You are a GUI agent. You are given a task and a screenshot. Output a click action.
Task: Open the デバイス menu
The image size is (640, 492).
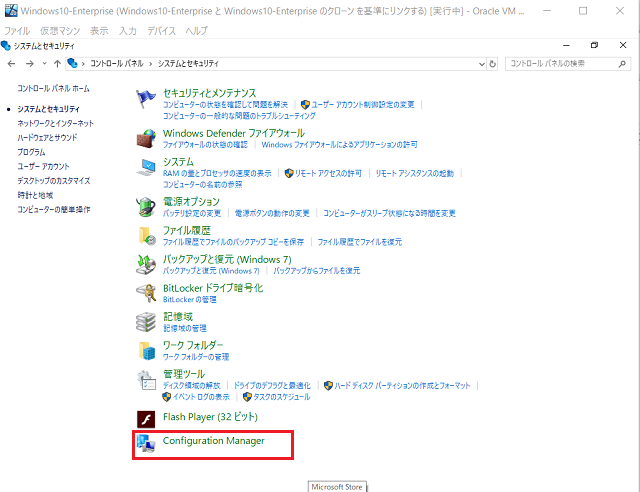point(161,31)
